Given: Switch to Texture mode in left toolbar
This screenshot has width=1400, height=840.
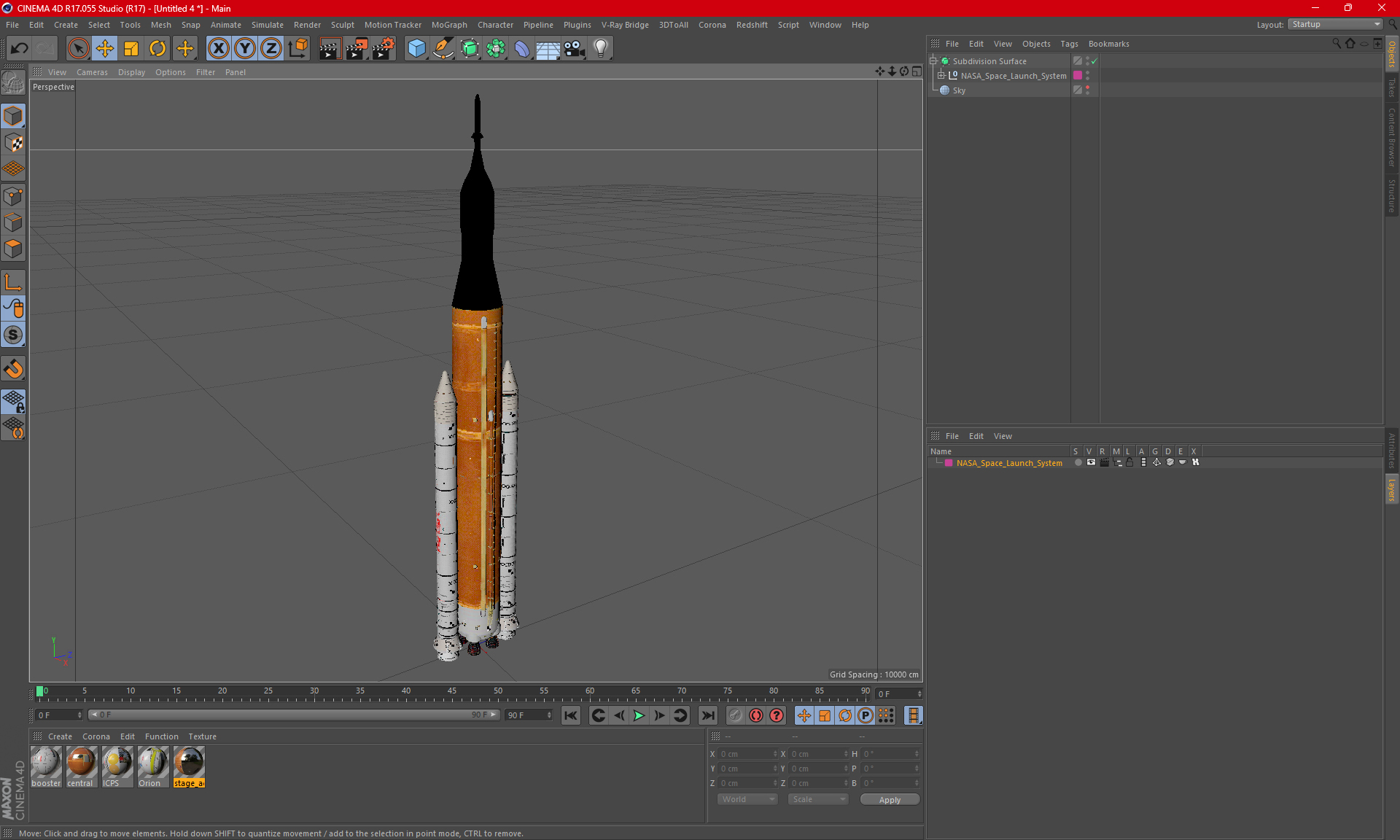Looking at the screenshot, I should [x=13, y=143].
